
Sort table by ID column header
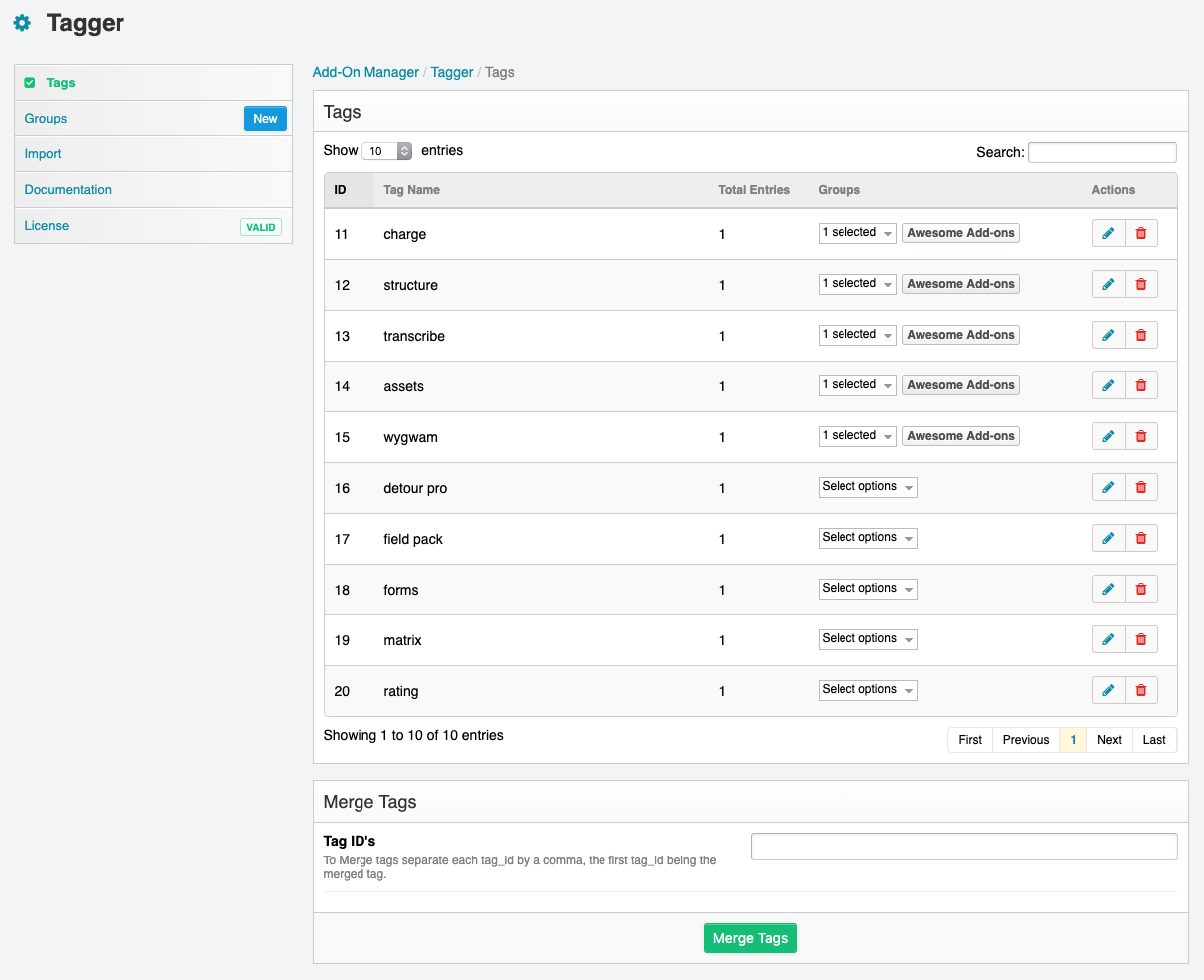coord(349,190)
